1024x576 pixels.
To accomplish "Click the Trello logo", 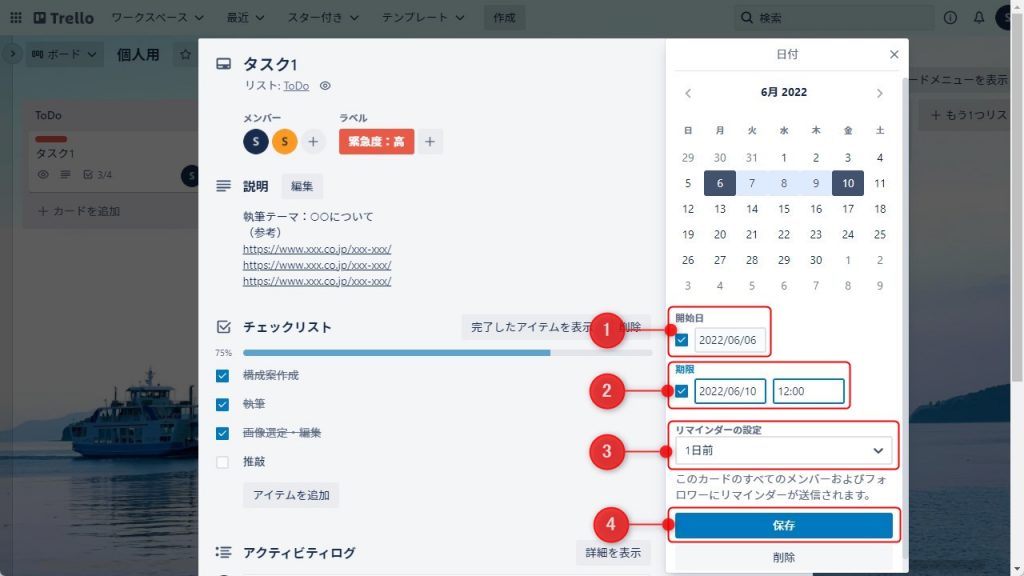I will click(x=63, y=18).
